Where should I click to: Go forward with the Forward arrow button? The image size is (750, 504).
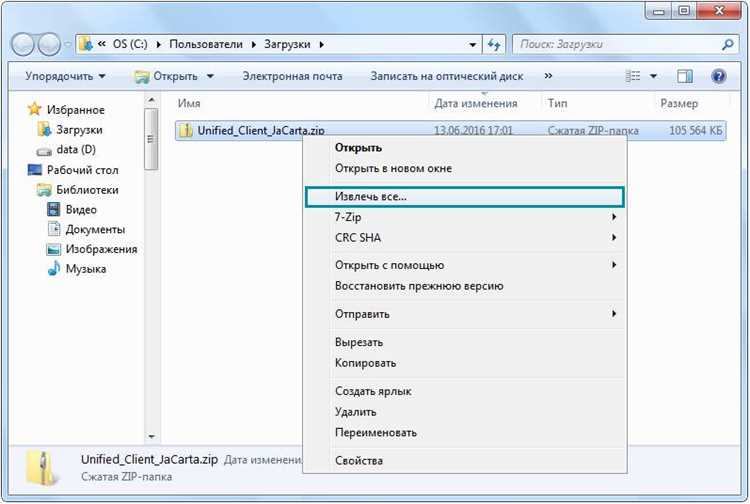(x=49, y=45)
